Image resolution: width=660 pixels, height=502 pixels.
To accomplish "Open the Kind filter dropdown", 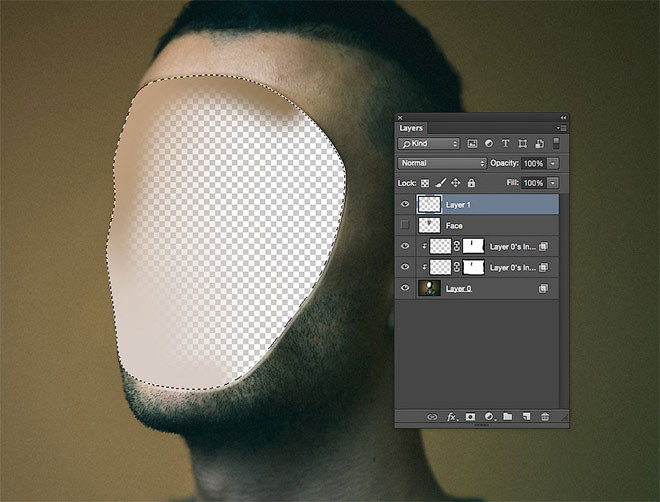I will (428, 143).
